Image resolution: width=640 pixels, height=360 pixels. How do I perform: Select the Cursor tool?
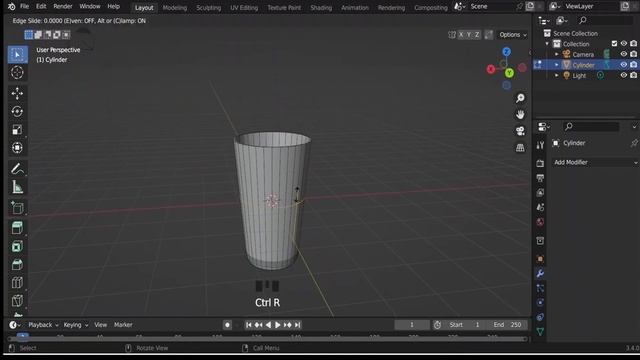tap(17, 73)
